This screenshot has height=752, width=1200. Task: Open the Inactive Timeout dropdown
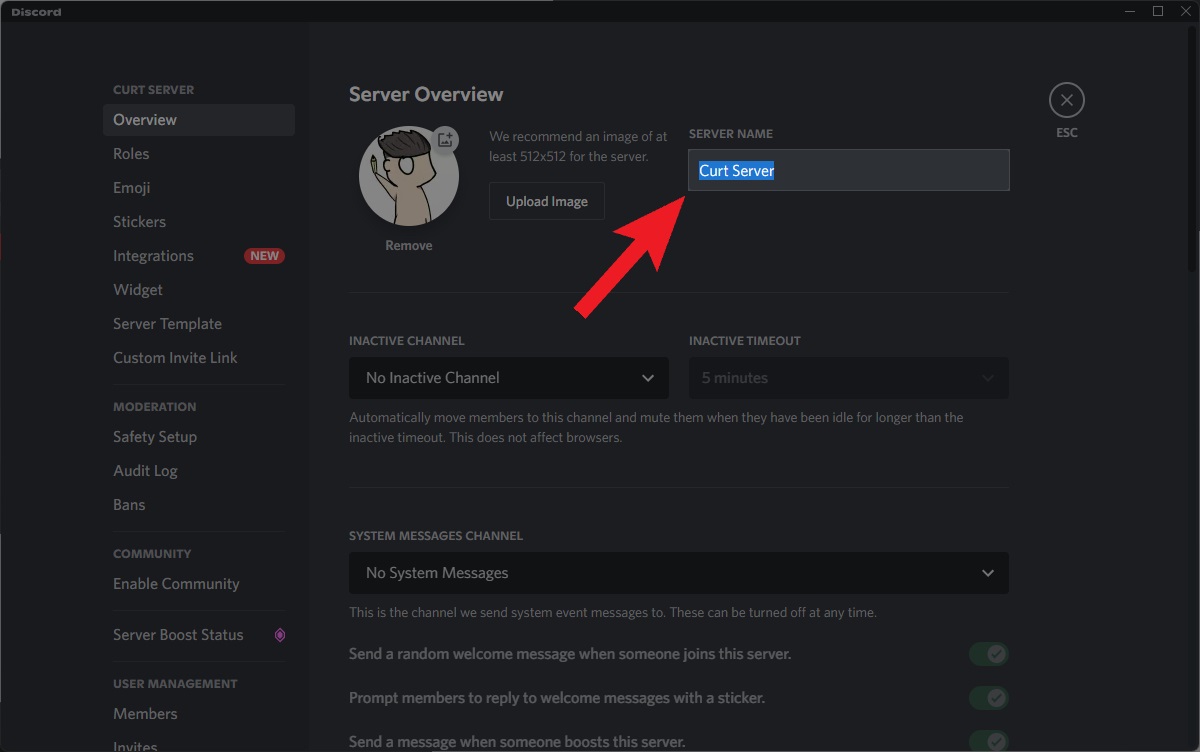(x=848, y=378)
